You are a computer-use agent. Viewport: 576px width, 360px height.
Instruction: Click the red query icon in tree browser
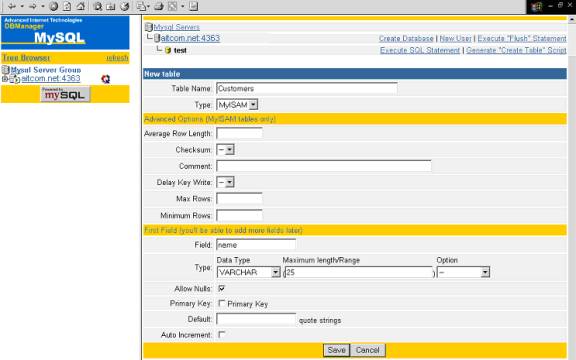point(105,79)
